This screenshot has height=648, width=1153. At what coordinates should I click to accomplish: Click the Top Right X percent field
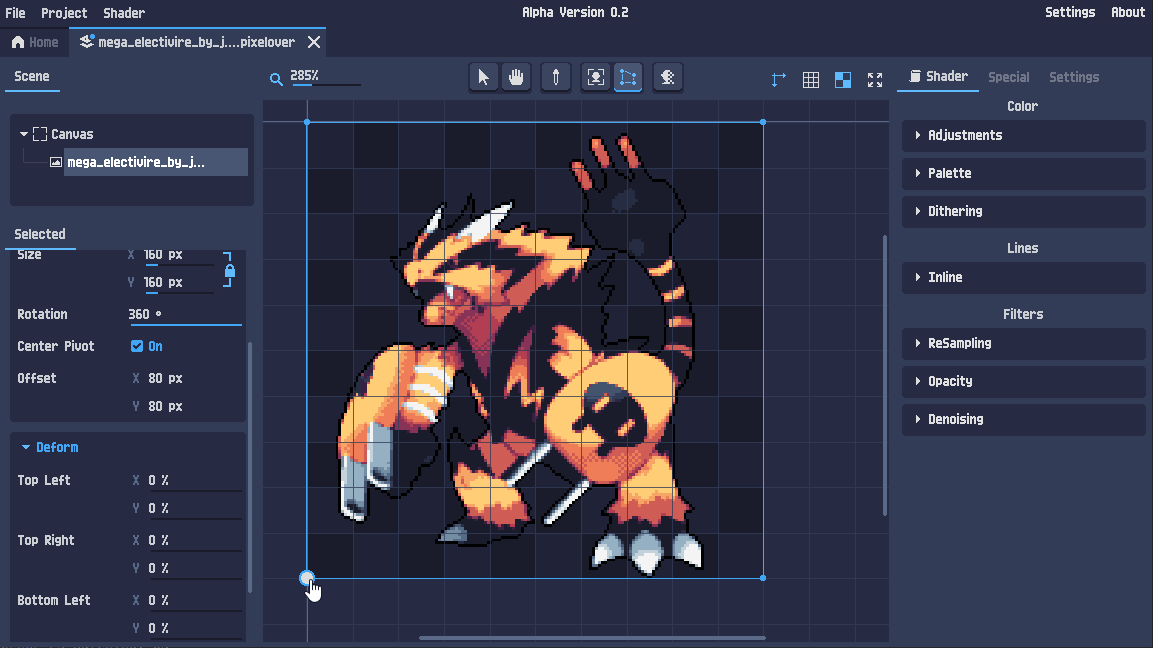[x=194, y=541]
